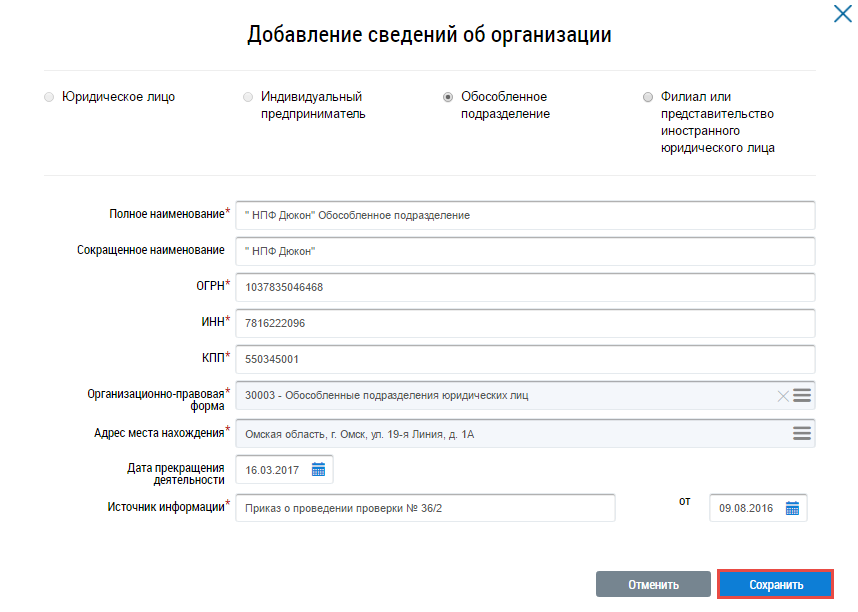Image resolution: width=858 pixels, height=612 pixels.
Task: Focus the Сокращенное наименование field
Action: click(525, 251)
